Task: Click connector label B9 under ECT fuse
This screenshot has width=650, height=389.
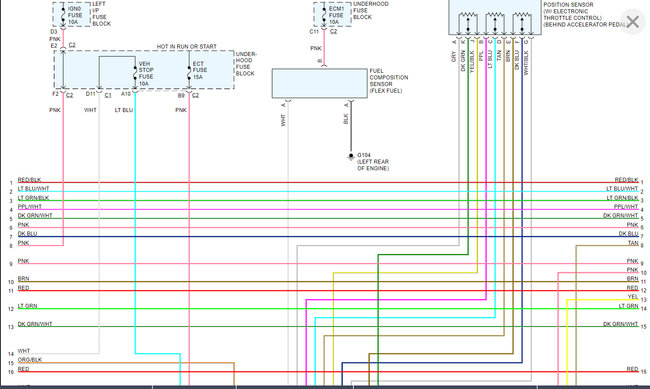Action: point(181,95)
